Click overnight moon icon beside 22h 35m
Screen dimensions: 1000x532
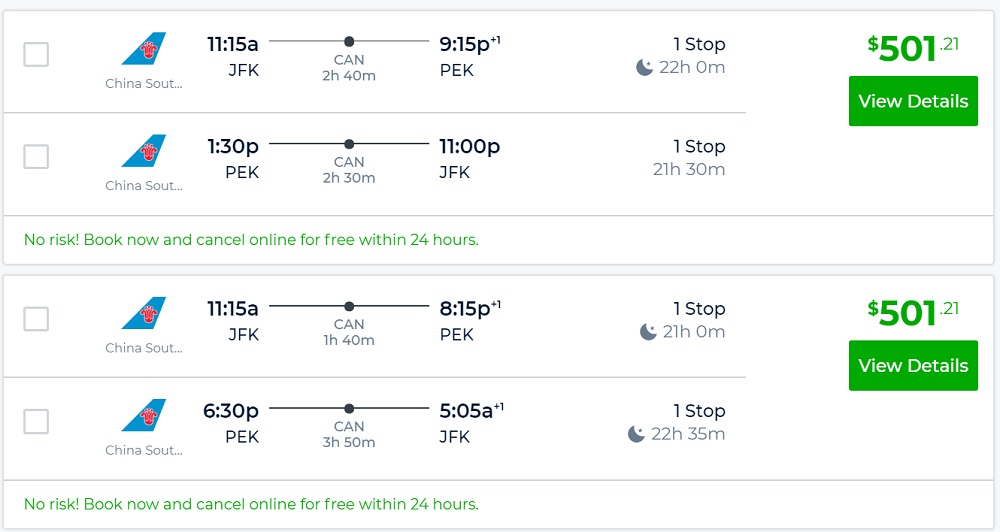point(636,434)
